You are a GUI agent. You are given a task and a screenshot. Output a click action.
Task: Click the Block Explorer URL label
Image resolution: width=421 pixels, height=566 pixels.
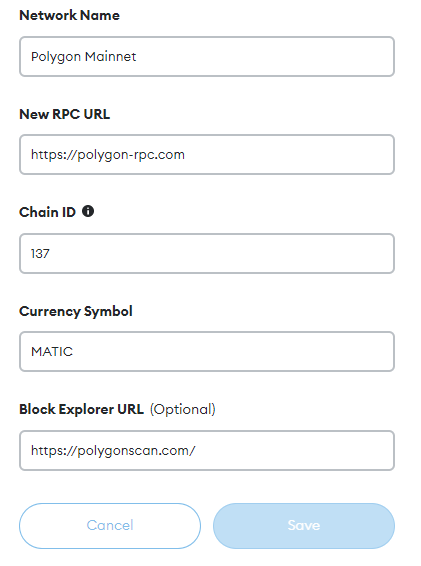(x=82, y=409)
